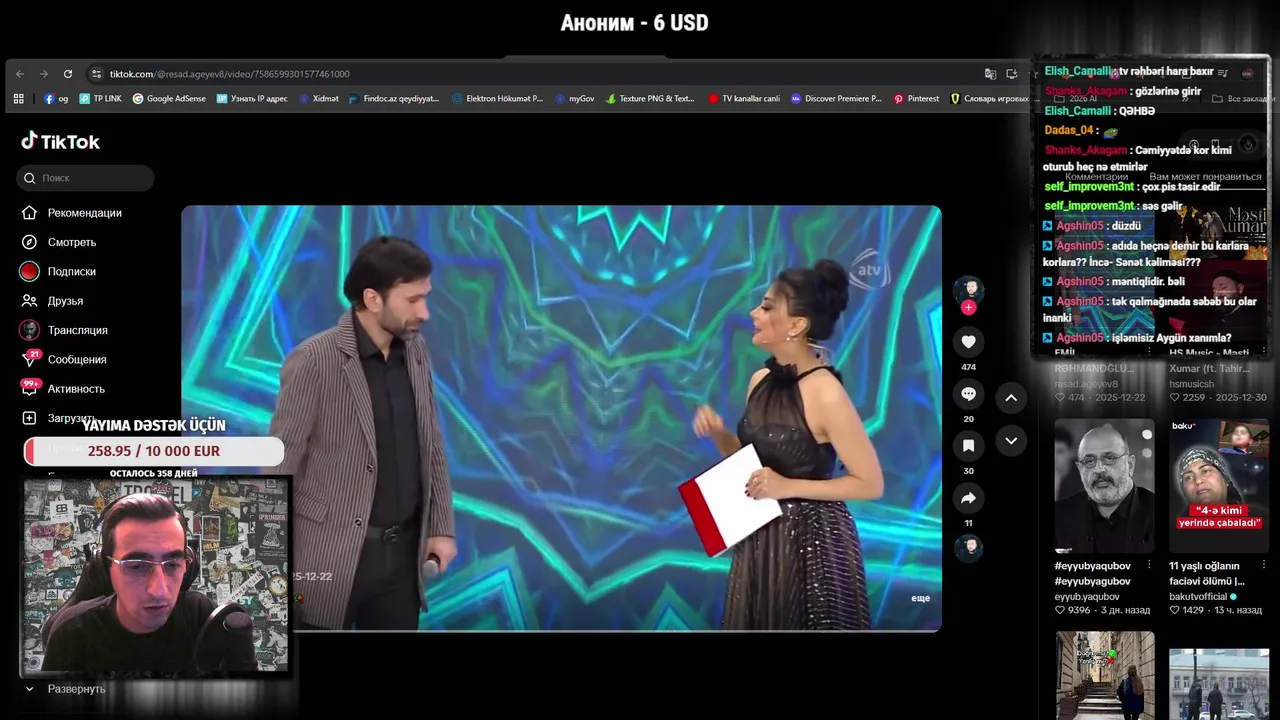This screenshot has width=1280, height=720.
Task: Open the video comments
Action: tap(968, 394)
